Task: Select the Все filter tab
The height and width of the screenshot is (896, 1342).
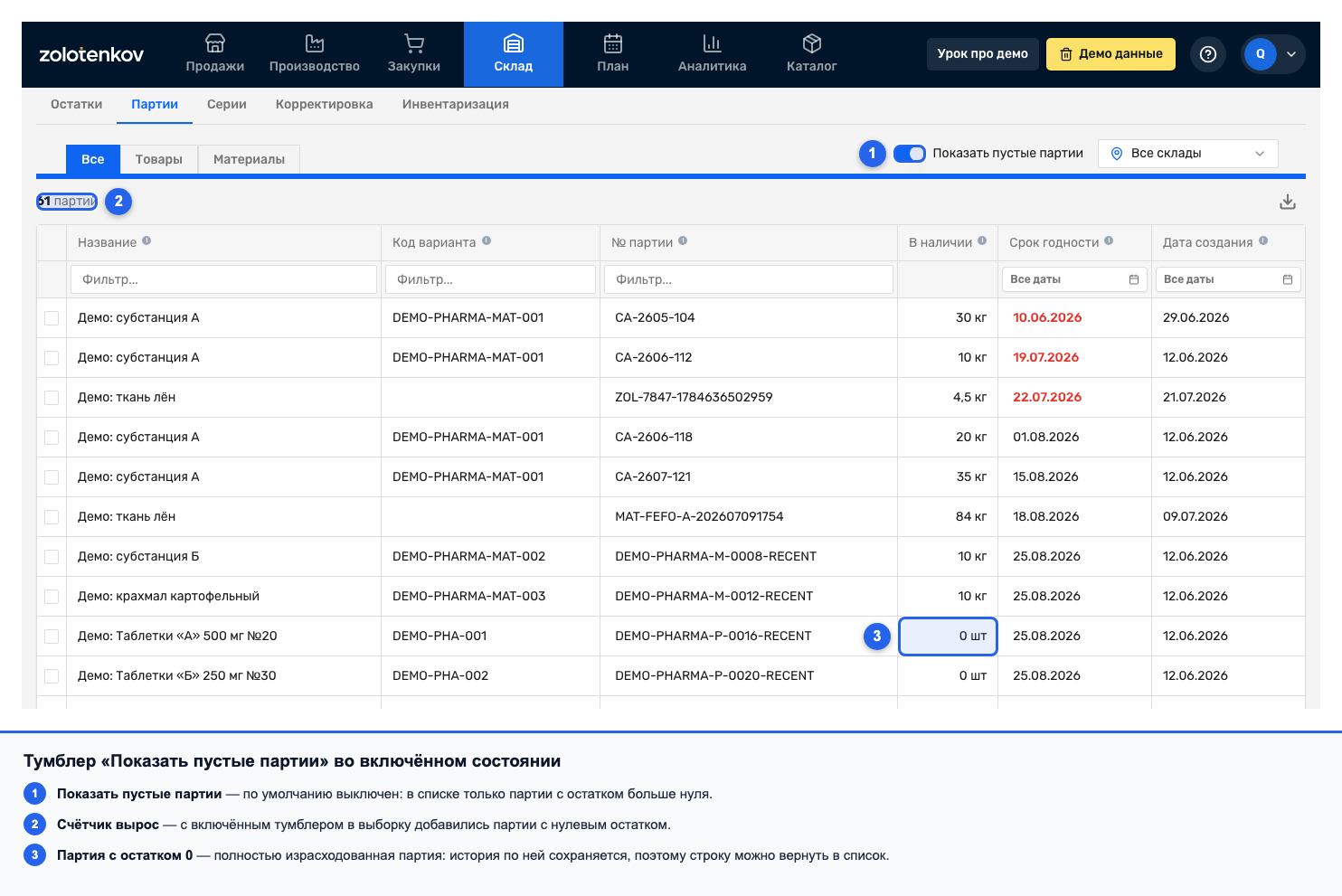Action: (x=93, y=159)
